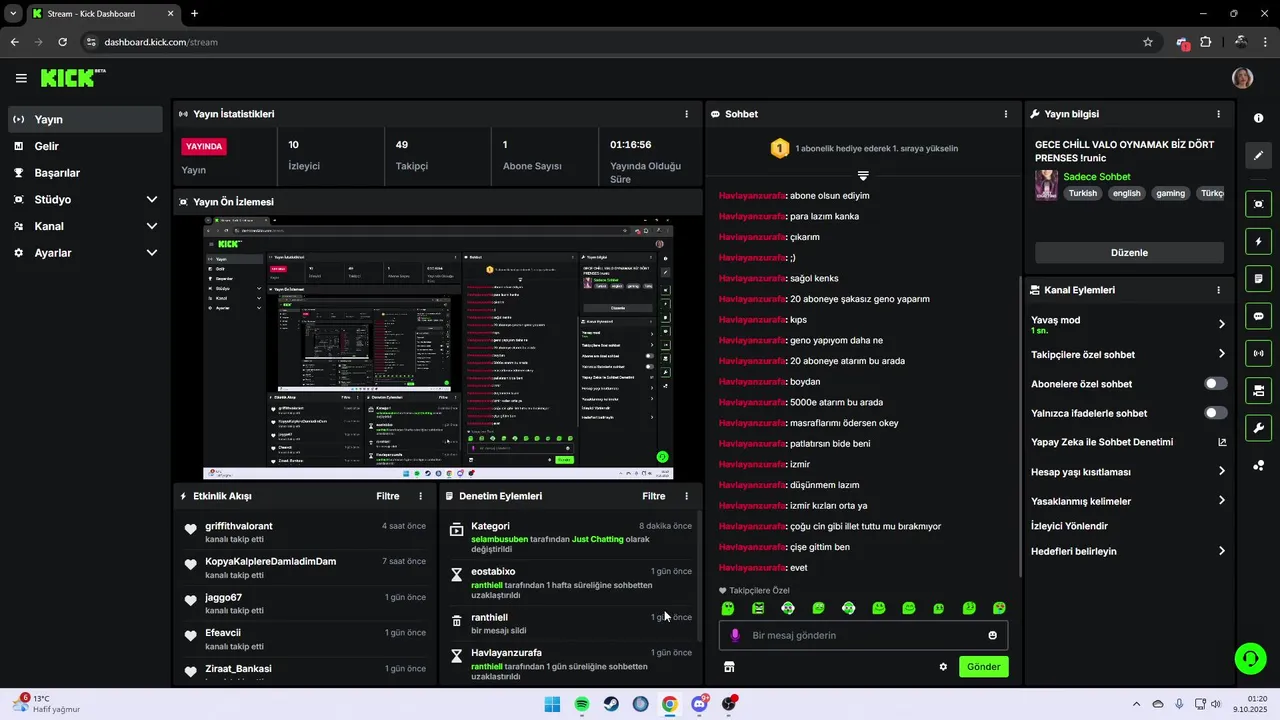Open the emoji picker in message box
Image resolution: width=1280 pixels, height=720 pixels.
992,635
